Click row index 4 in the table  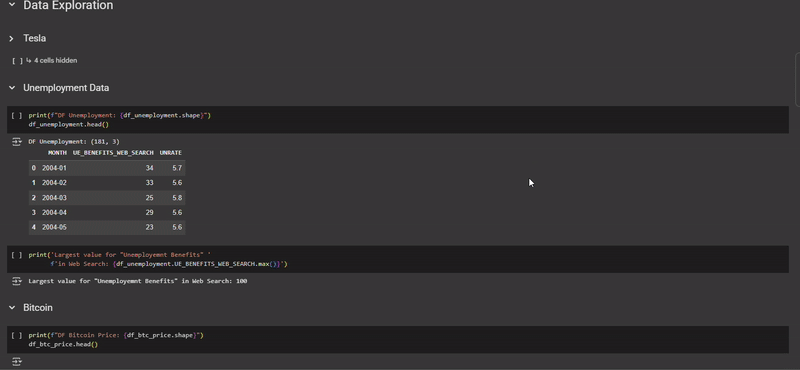(34, 227)
